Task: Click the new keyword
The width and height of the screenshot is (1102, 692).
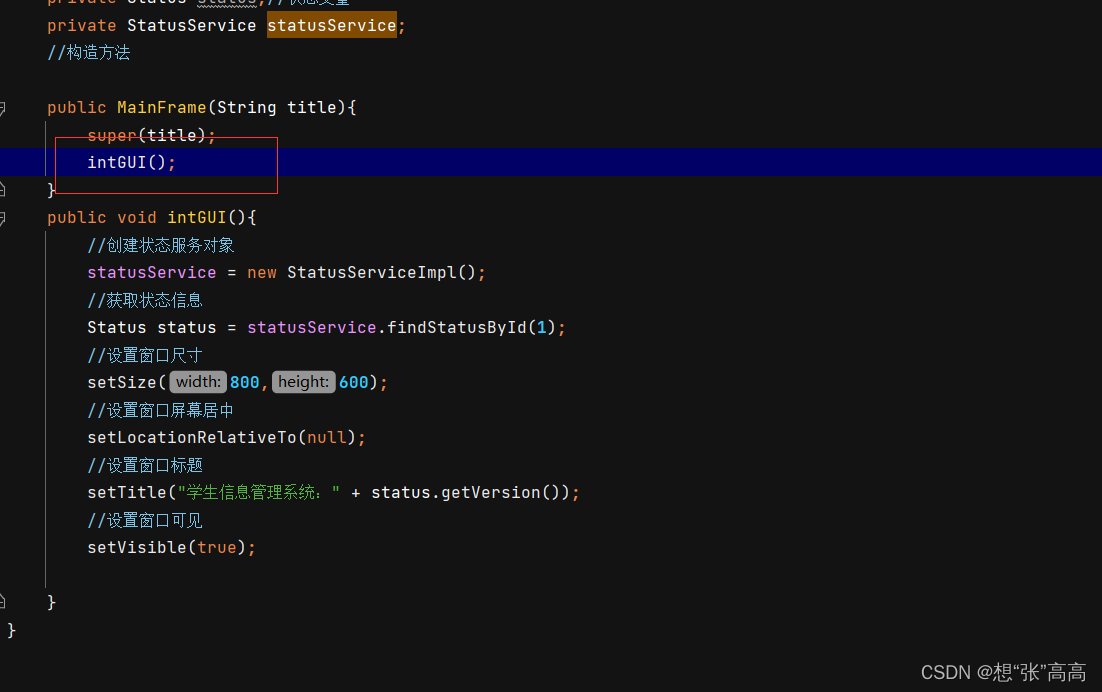Action: (262, 273)
